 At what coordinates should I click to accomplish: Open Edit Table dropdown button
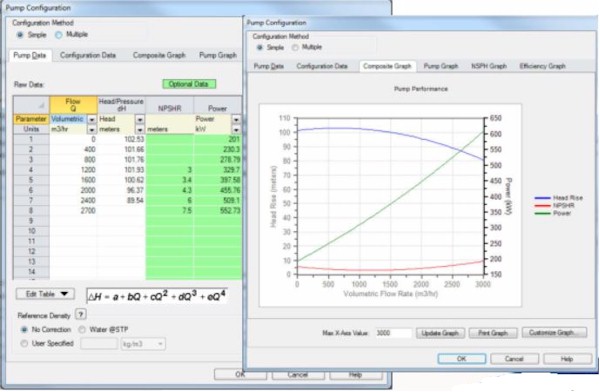(45, 294)
